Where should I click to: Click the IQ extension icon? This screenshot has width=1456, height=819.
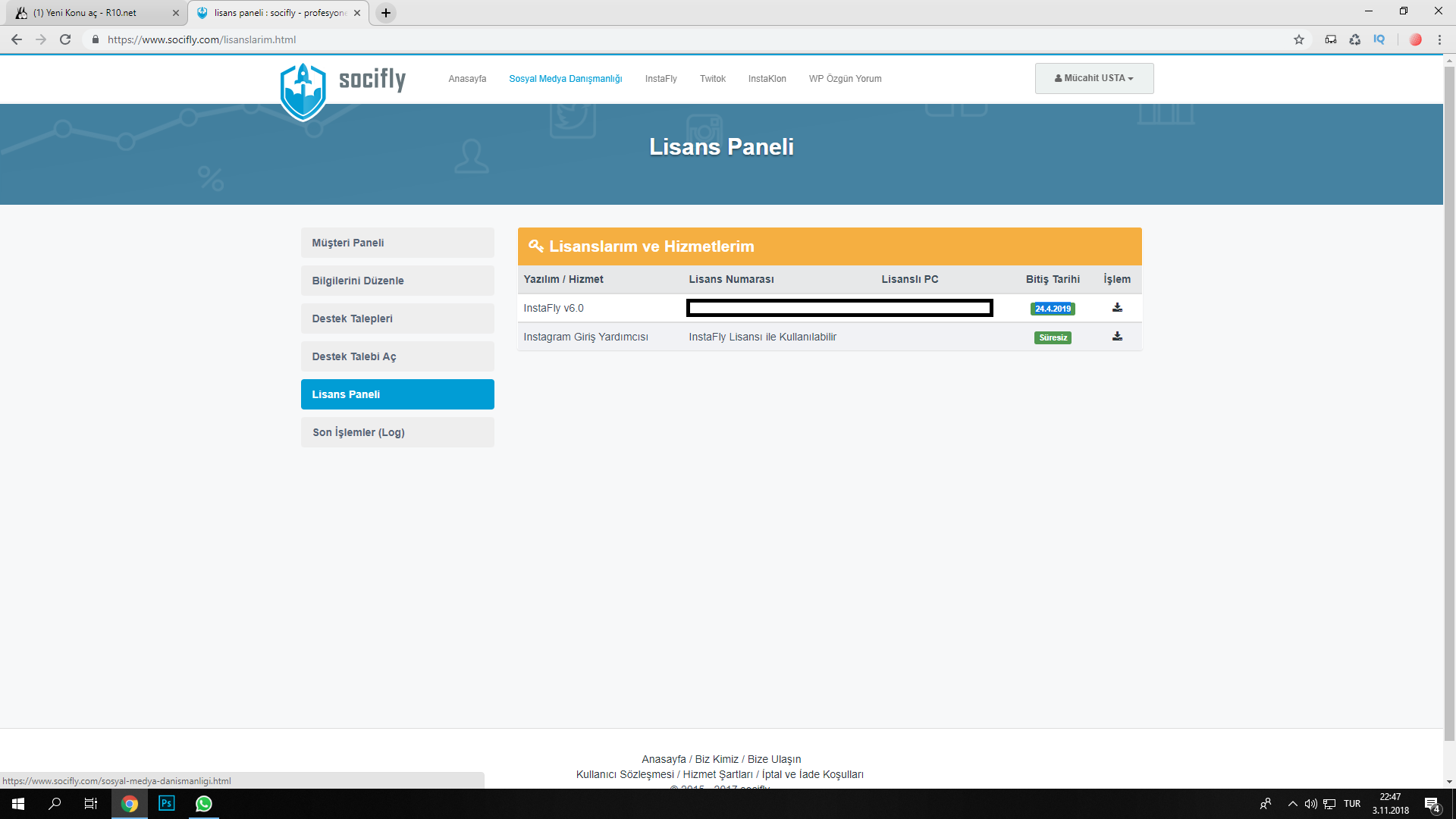pos(1379,39)
